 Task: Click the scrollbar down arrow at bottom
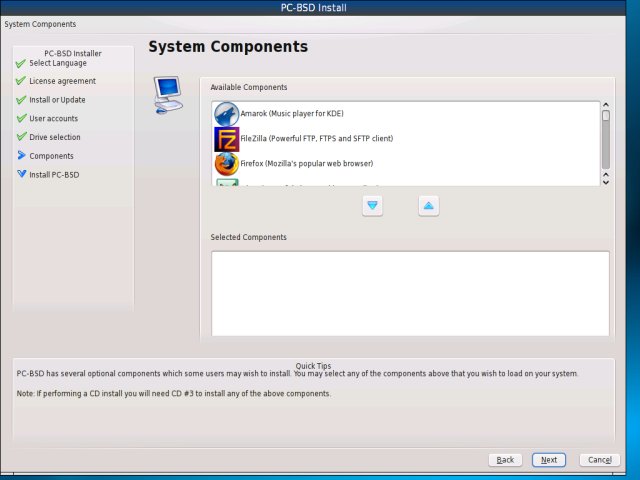[x=606, y=182]
